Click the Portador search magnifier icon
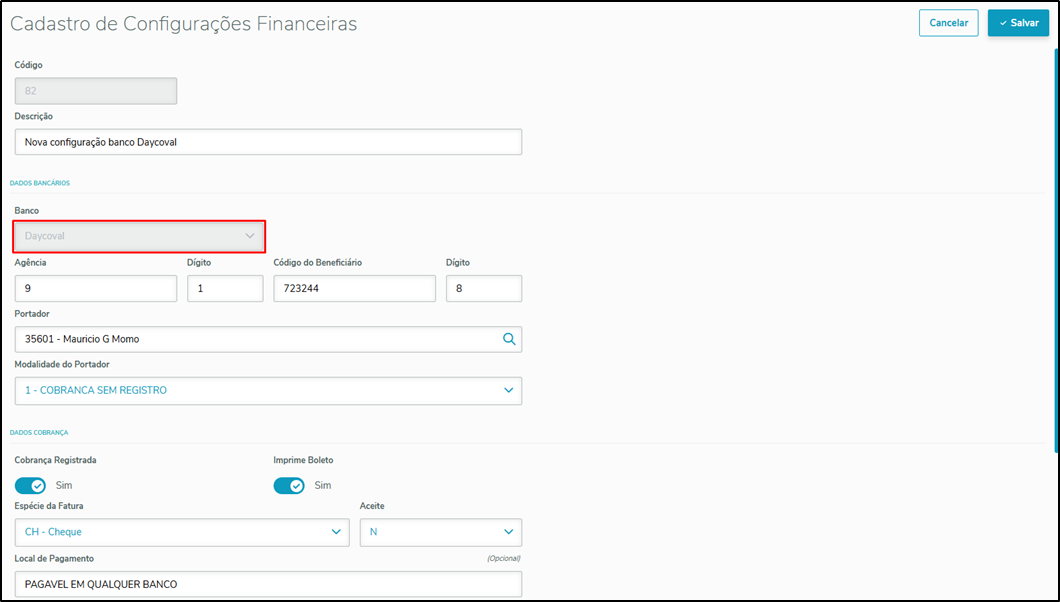The height and width of the screenshot is (602, 1060). point(509,339)
